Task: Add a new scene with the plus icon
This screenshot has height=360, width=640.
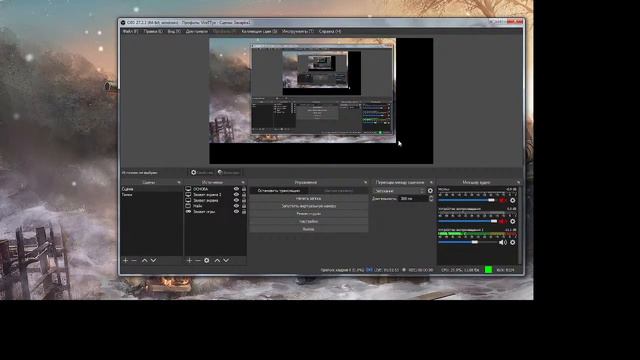Action: click(126, 260)
